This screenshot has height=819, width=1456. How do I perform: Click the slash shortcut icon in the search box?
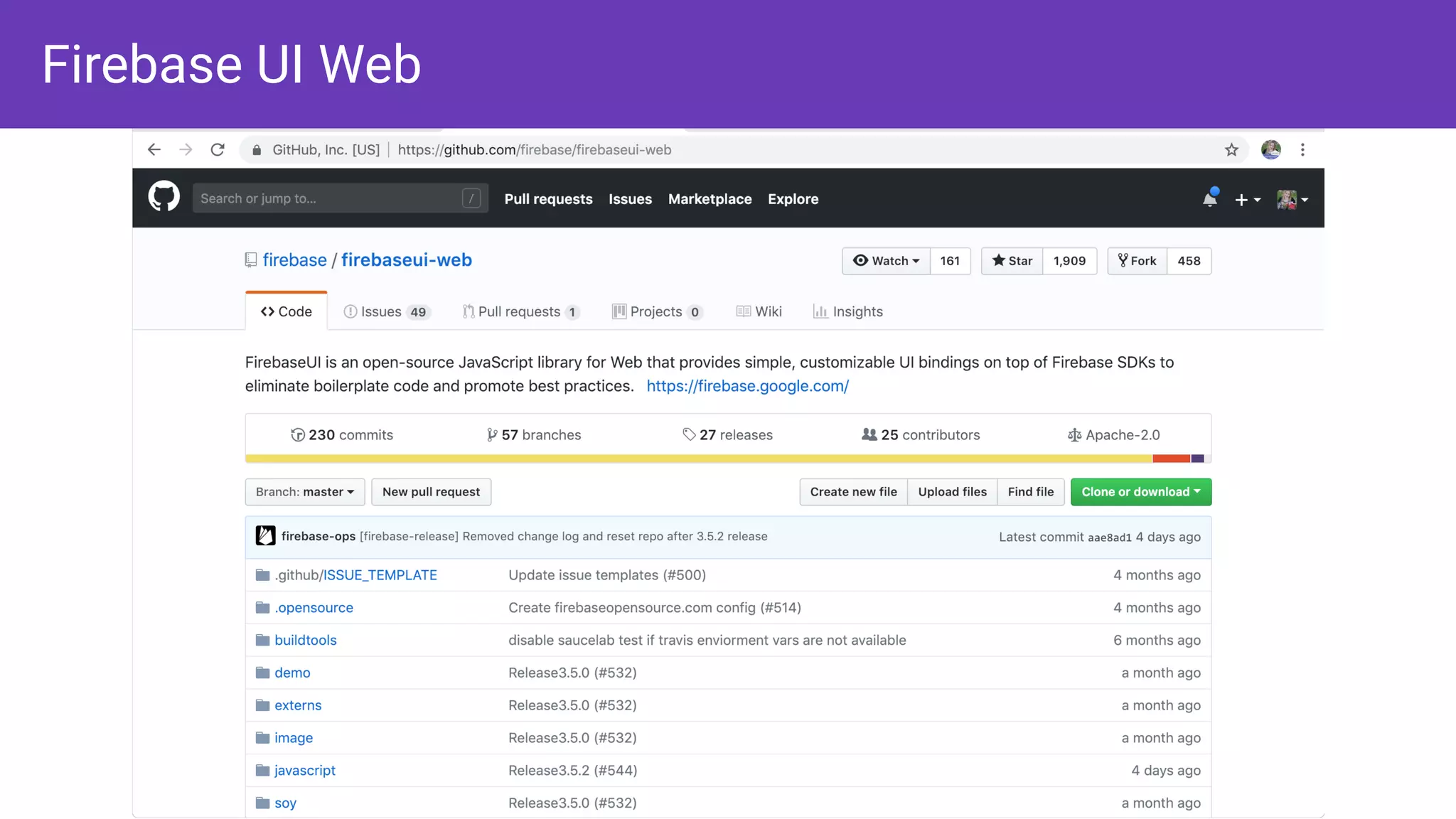click(471, 198)
